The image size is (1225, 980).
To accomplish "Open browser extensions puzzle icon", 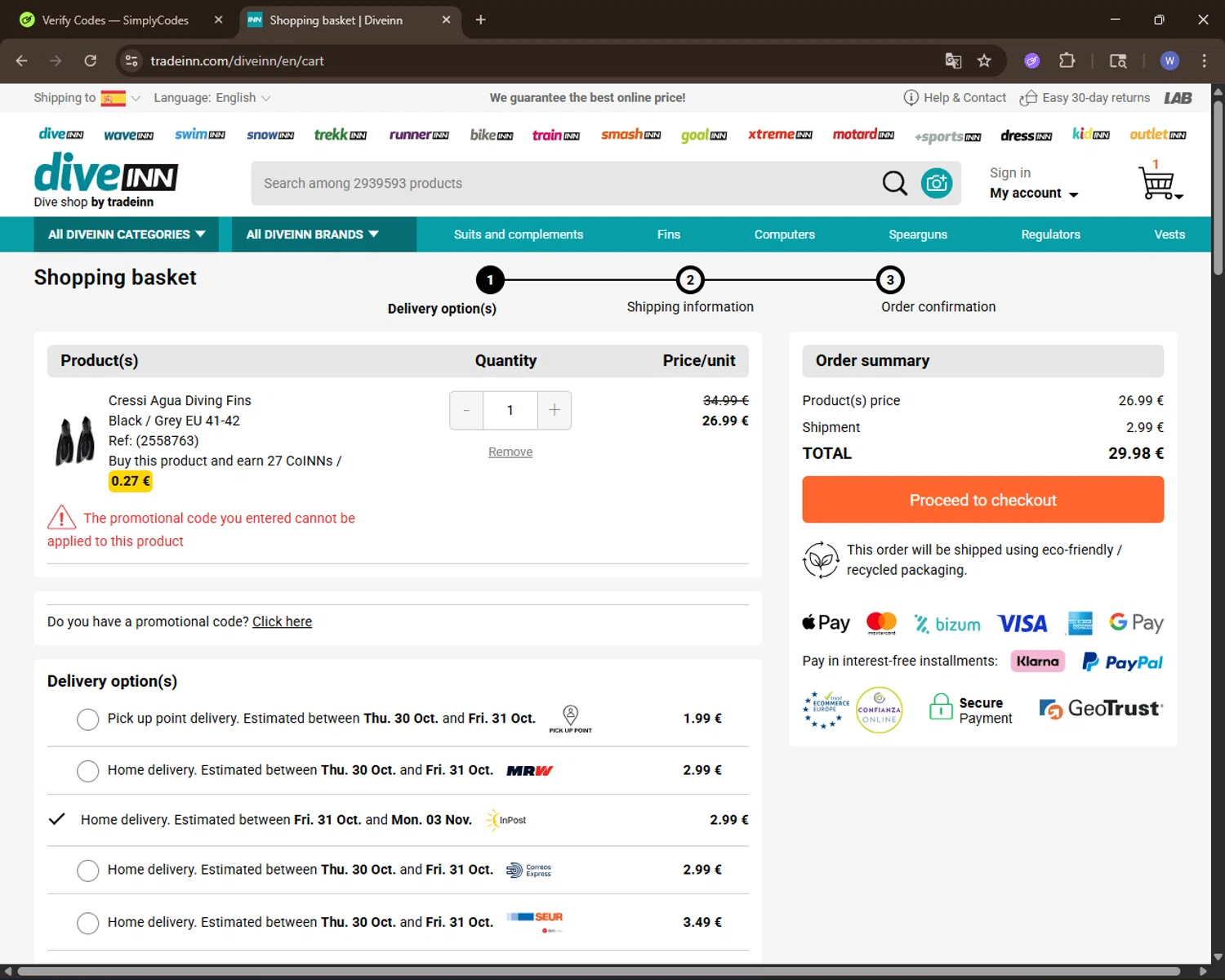I will [1067, 60].
